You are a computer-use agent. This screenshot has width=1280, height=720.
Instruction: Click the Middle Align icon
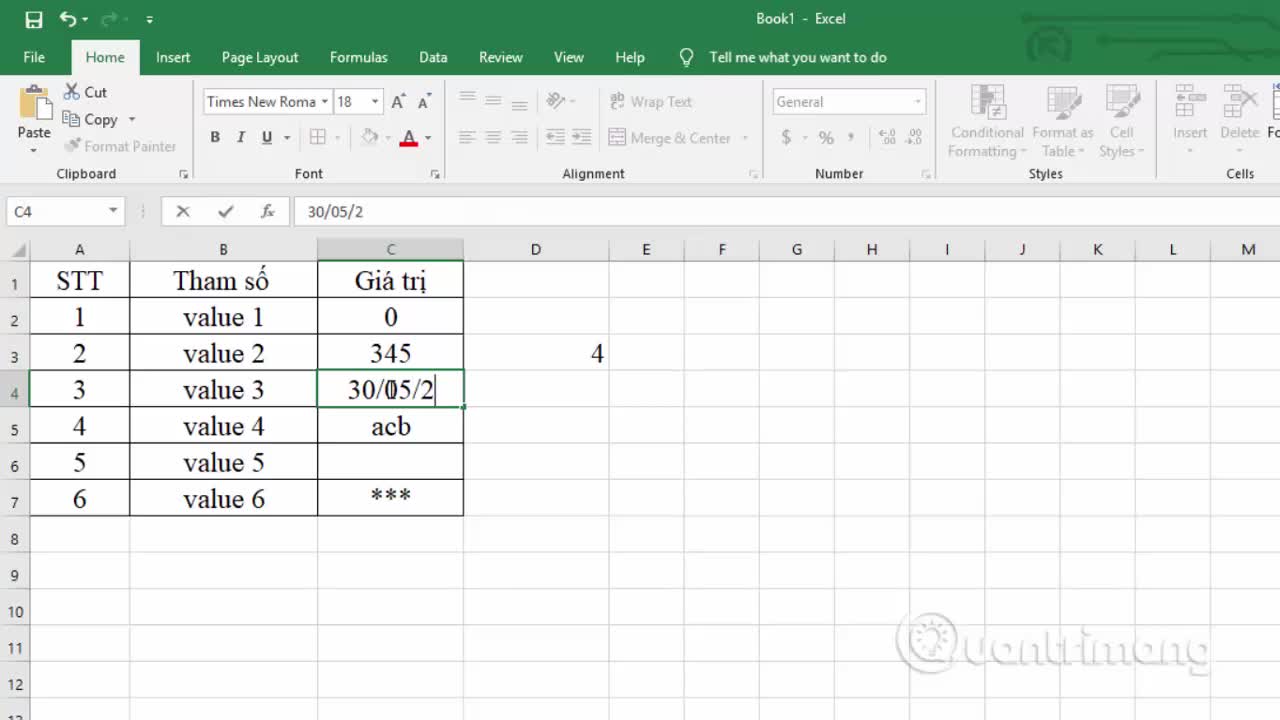[493, 101]
